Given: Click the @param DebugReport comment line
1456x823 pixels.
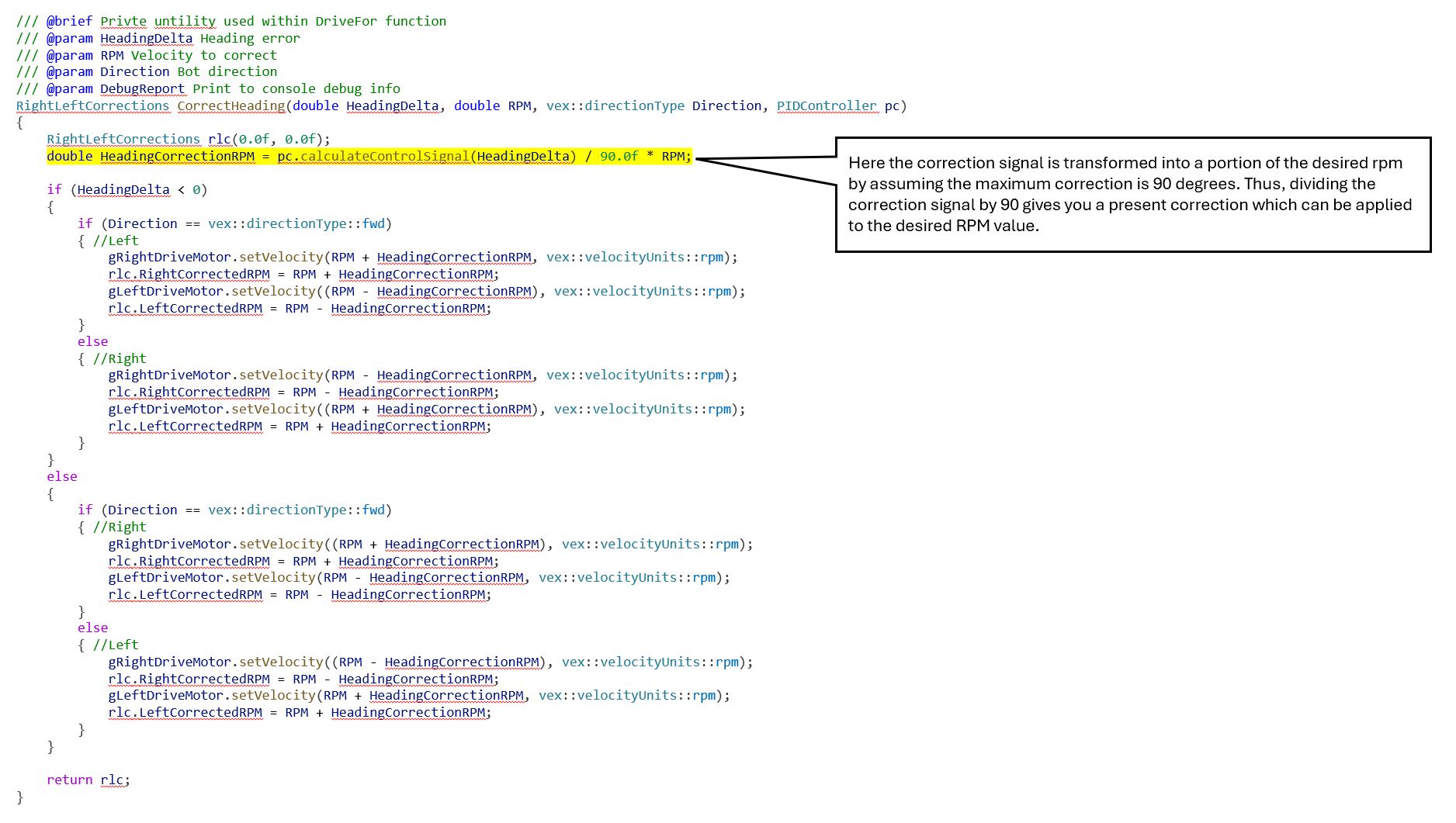Looking at the screenshot, I should tap(207, 88).
